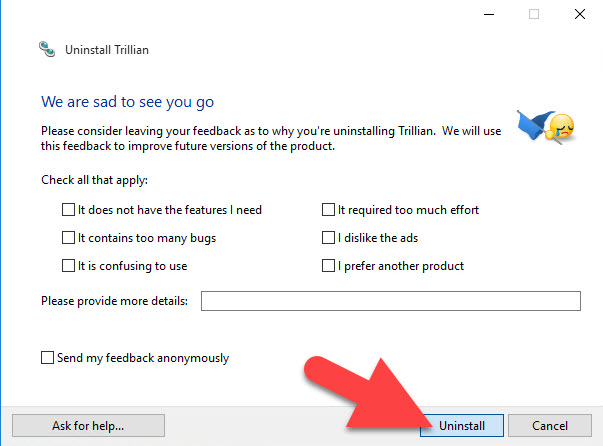Click the disabled maximize window icon
Viewport: 603px width, 446px height.
click(x=534, y=15)
